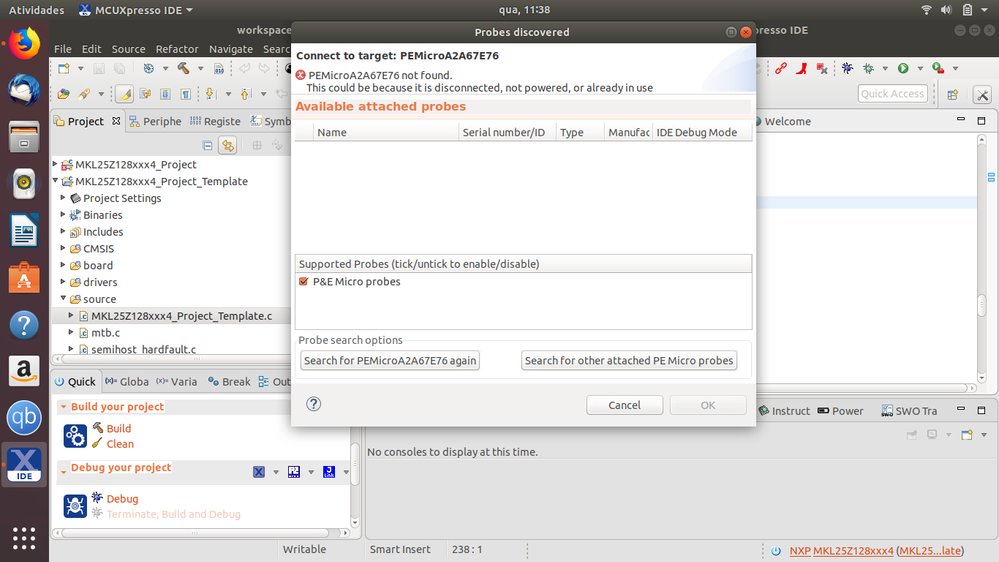Open the binary file toolbar icon
The width and height of the screenshot is (999, 562).
219,68
